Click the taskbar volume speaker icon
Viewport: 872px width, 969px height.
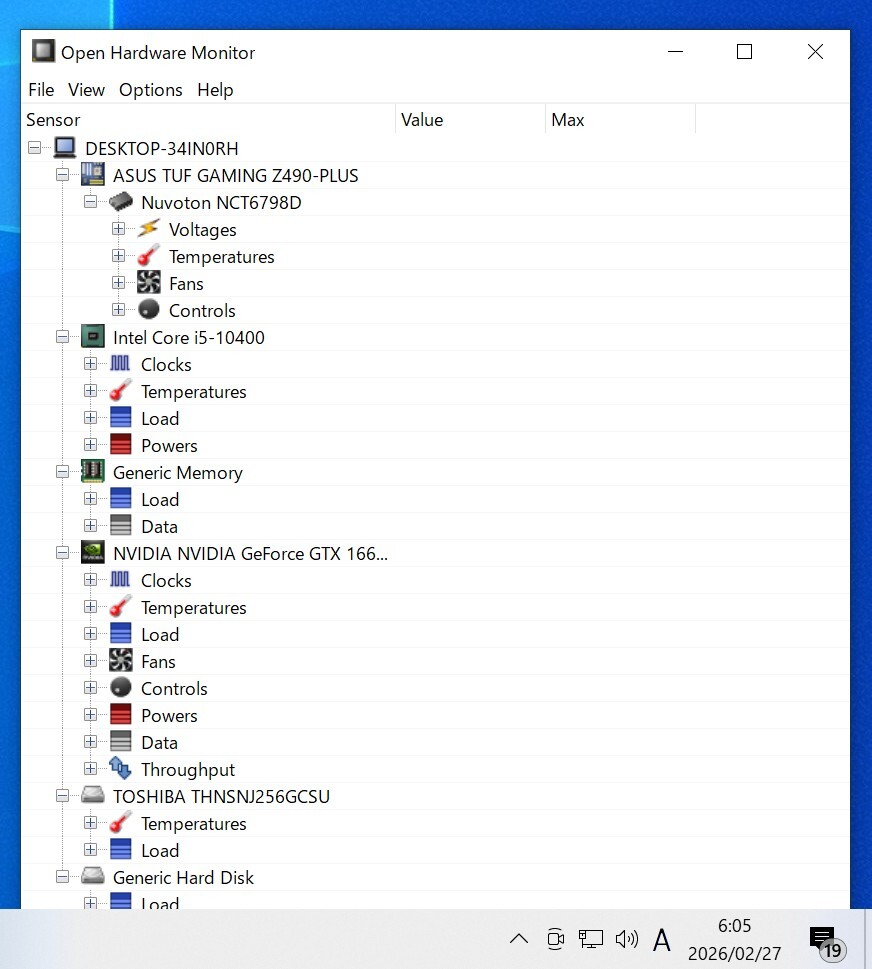coord(627,939)
